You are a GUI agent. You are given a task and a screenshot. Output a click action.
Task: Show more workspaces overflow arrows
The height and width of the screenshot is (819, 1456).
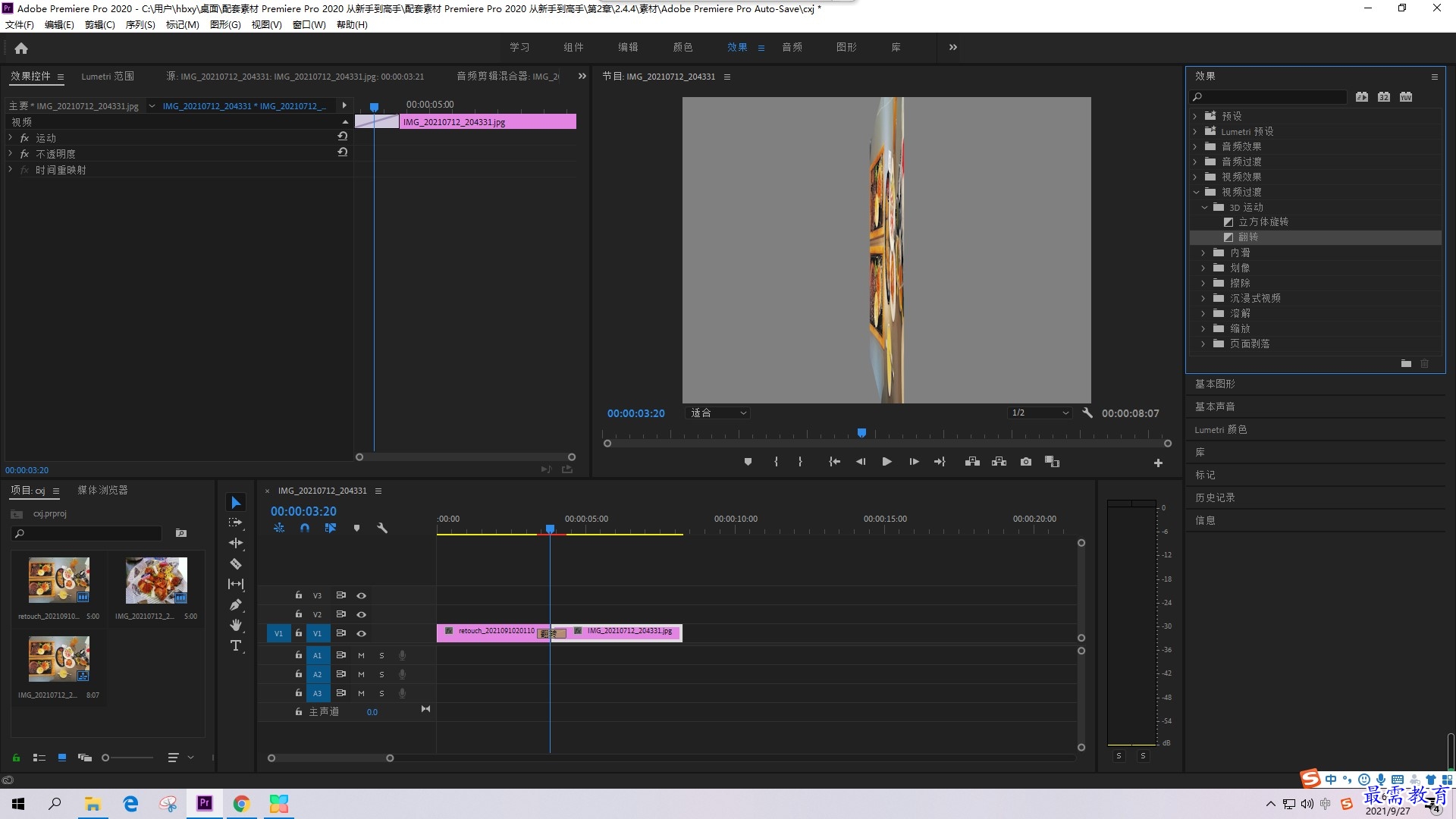tap(953, 47)
